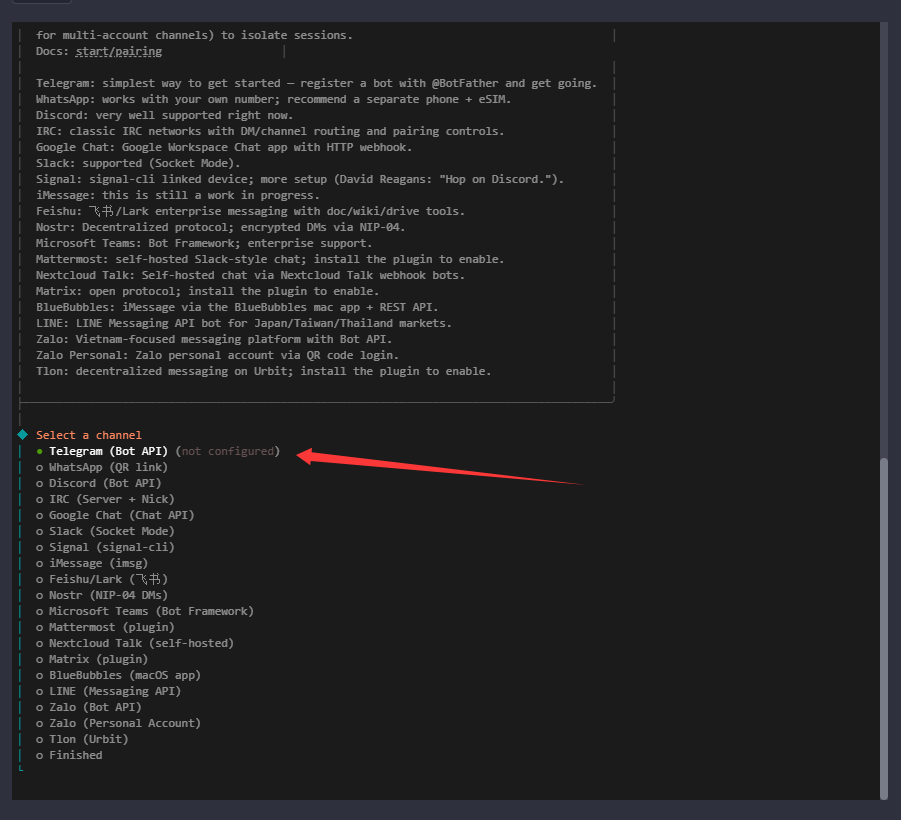Screen dimensions: 901x820
Task: Click the terminal vertical scrollbar thumb
Action: 883,628
